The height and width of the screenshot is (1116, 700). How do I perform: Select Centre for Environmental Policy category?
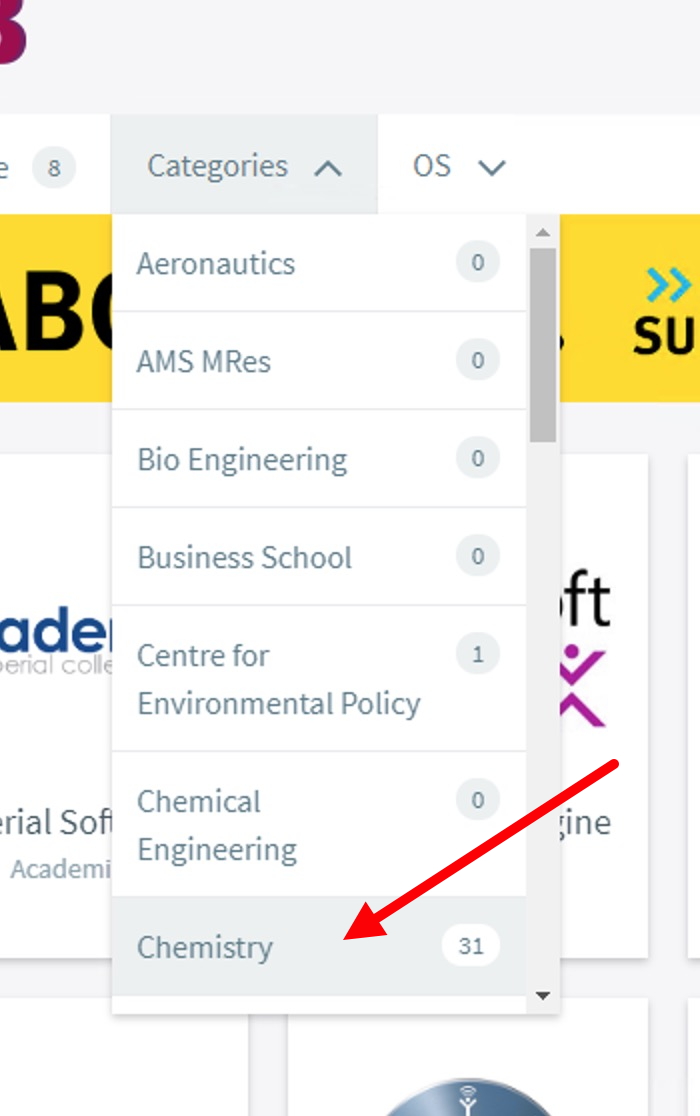click(278, 679)
